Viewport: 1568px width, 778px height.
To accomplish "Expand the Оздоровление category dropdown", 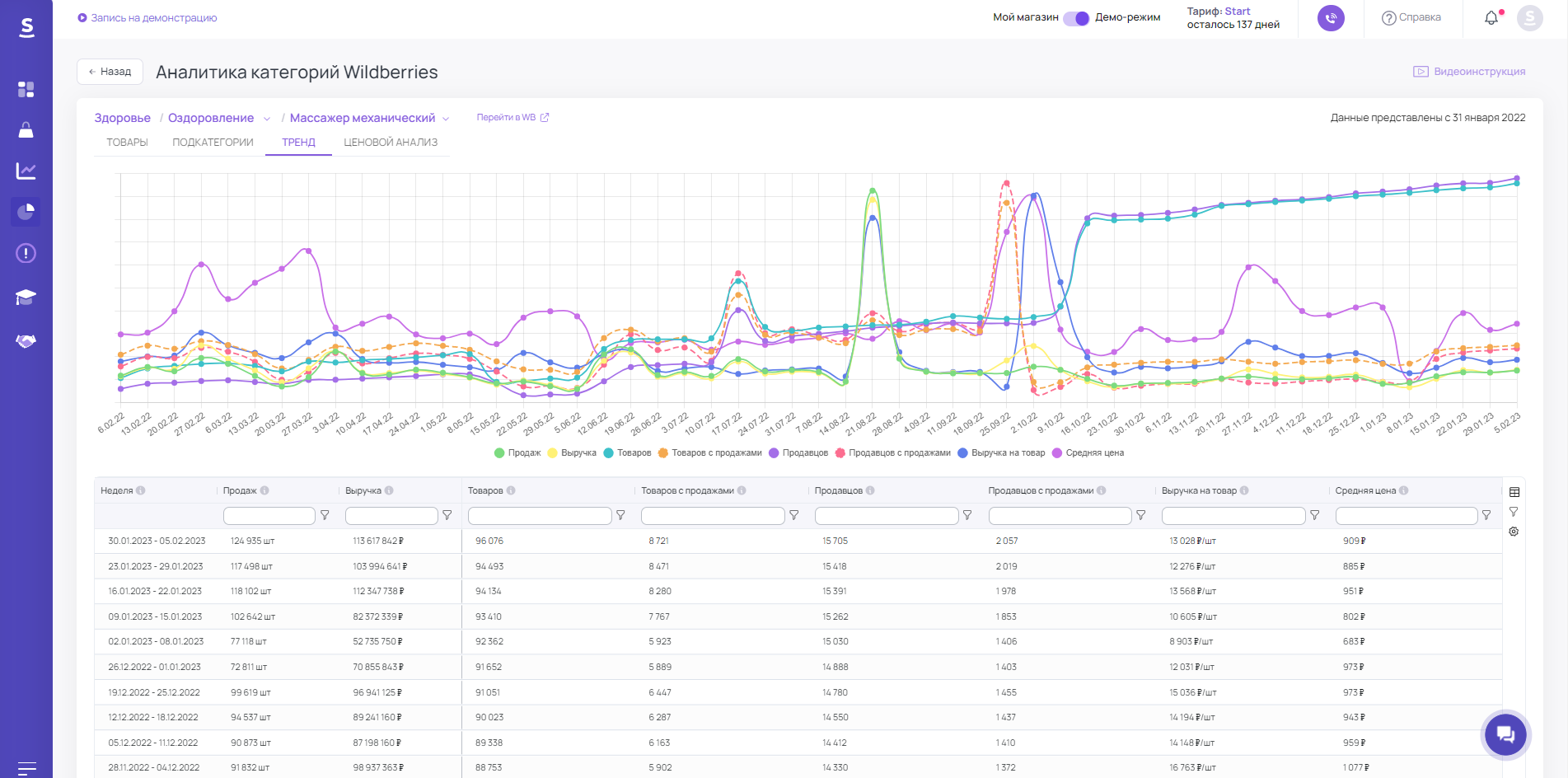I will (267, 119).
